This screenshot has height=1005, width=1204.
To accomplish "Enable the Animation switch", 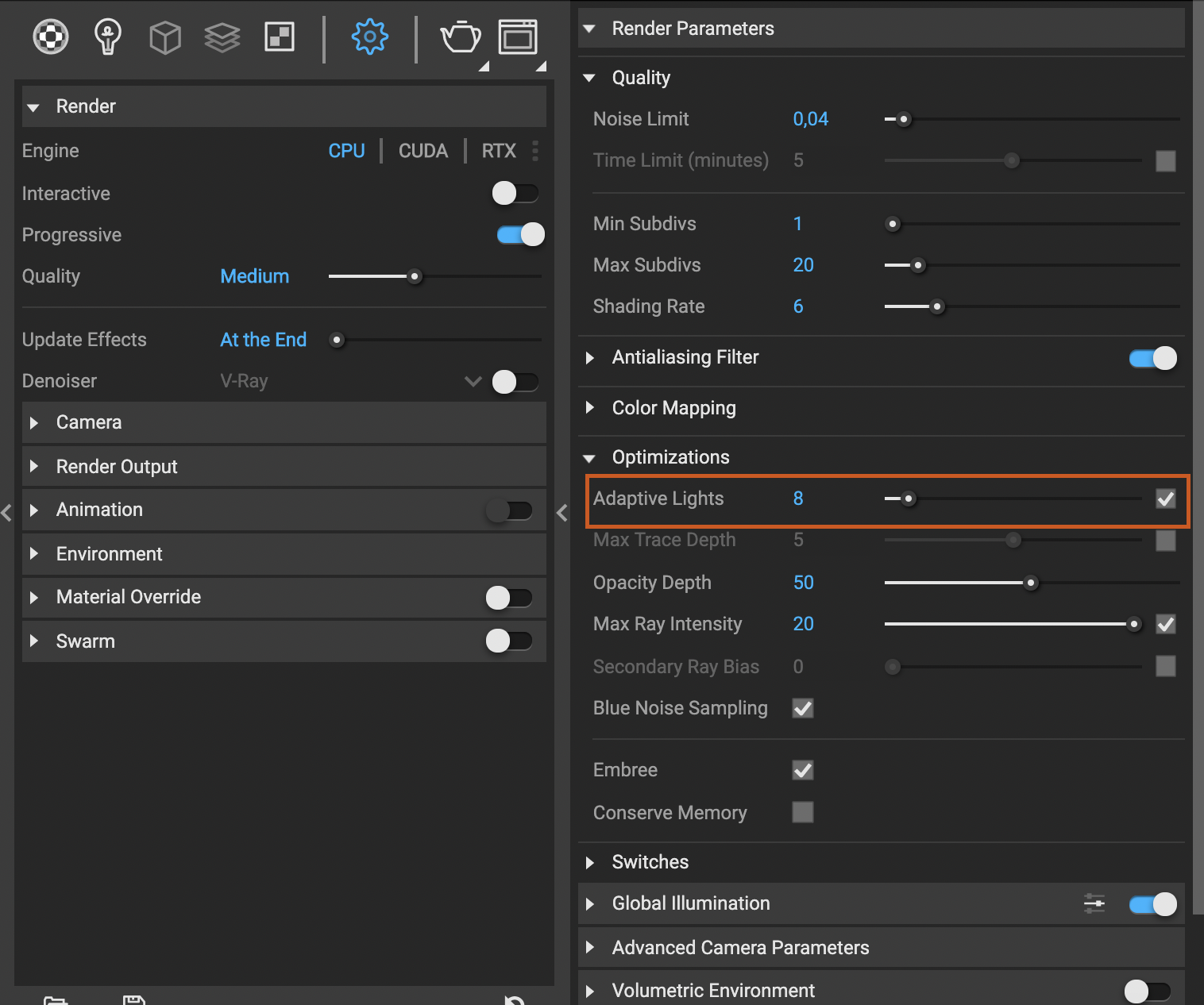I will pyautogui.click(x=509, y=510).
